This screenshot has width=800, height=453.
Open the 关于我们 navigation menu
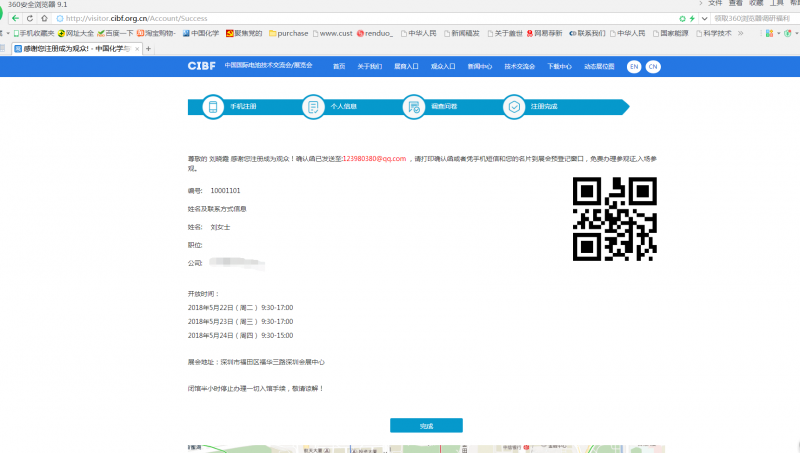pyautogui.click(x=369, y=66)
